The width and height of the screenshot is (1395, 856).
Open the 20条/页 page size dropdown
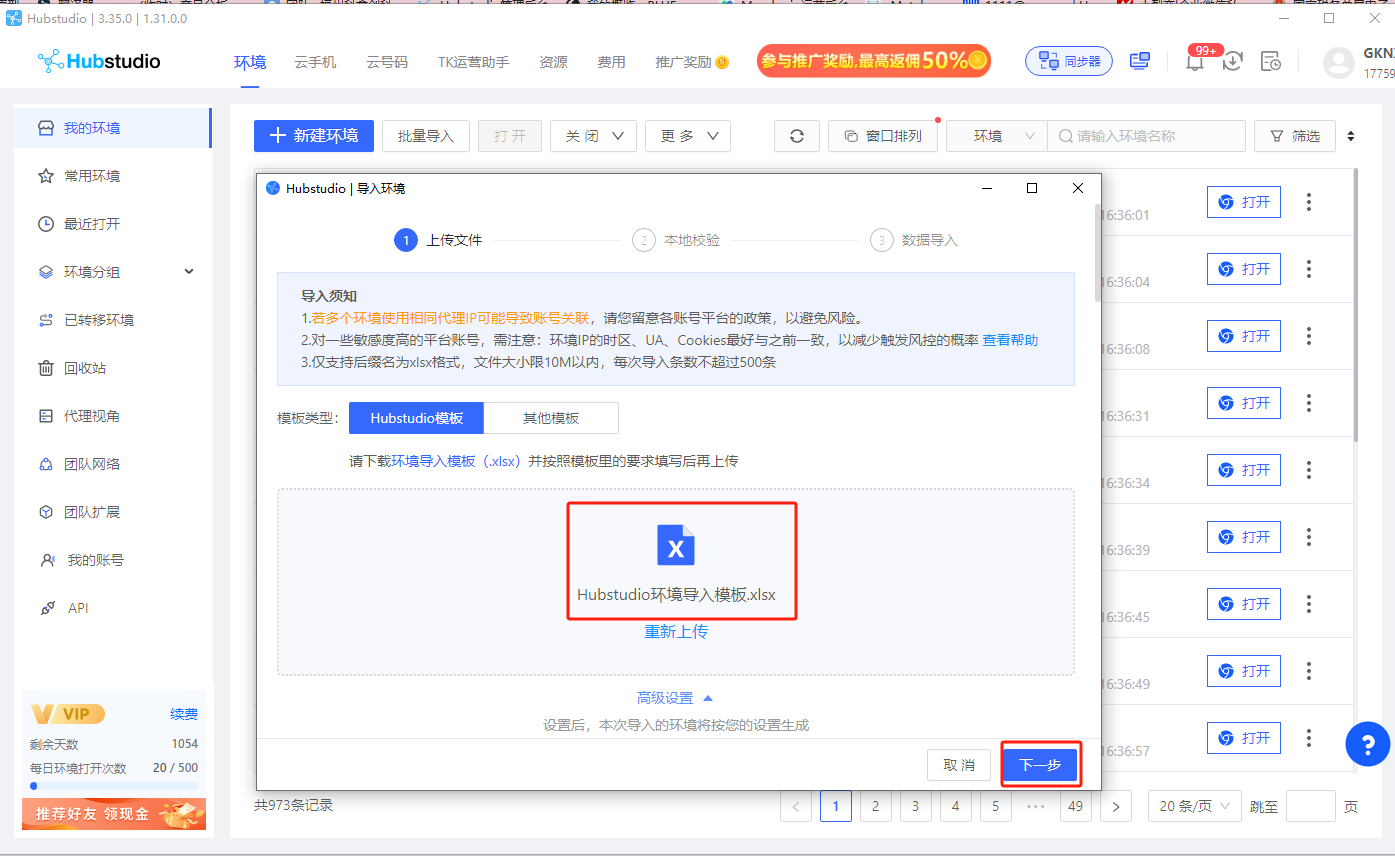pyautogui.click(x=1194, y=806)
